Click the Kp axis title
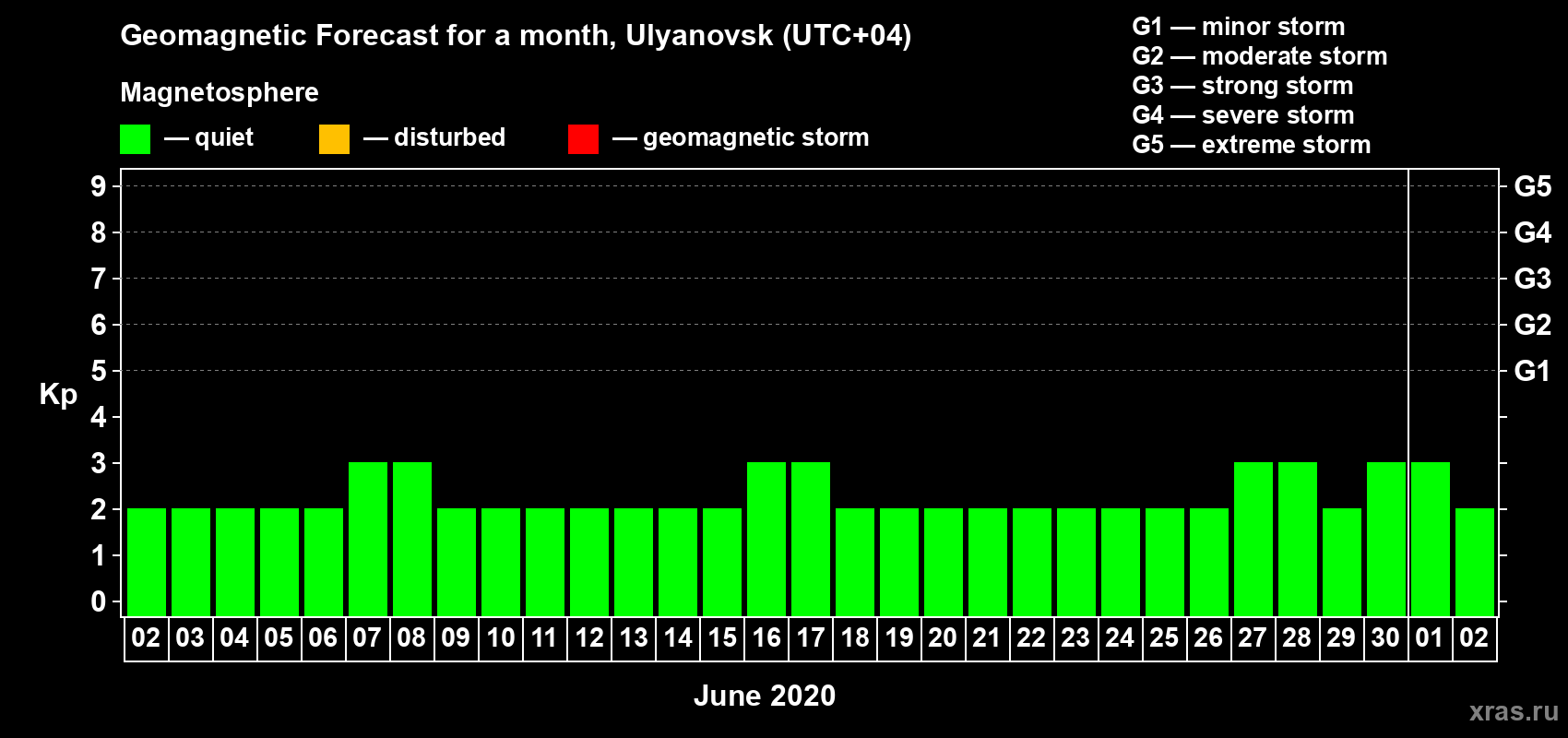 click(x=58, y=395)
